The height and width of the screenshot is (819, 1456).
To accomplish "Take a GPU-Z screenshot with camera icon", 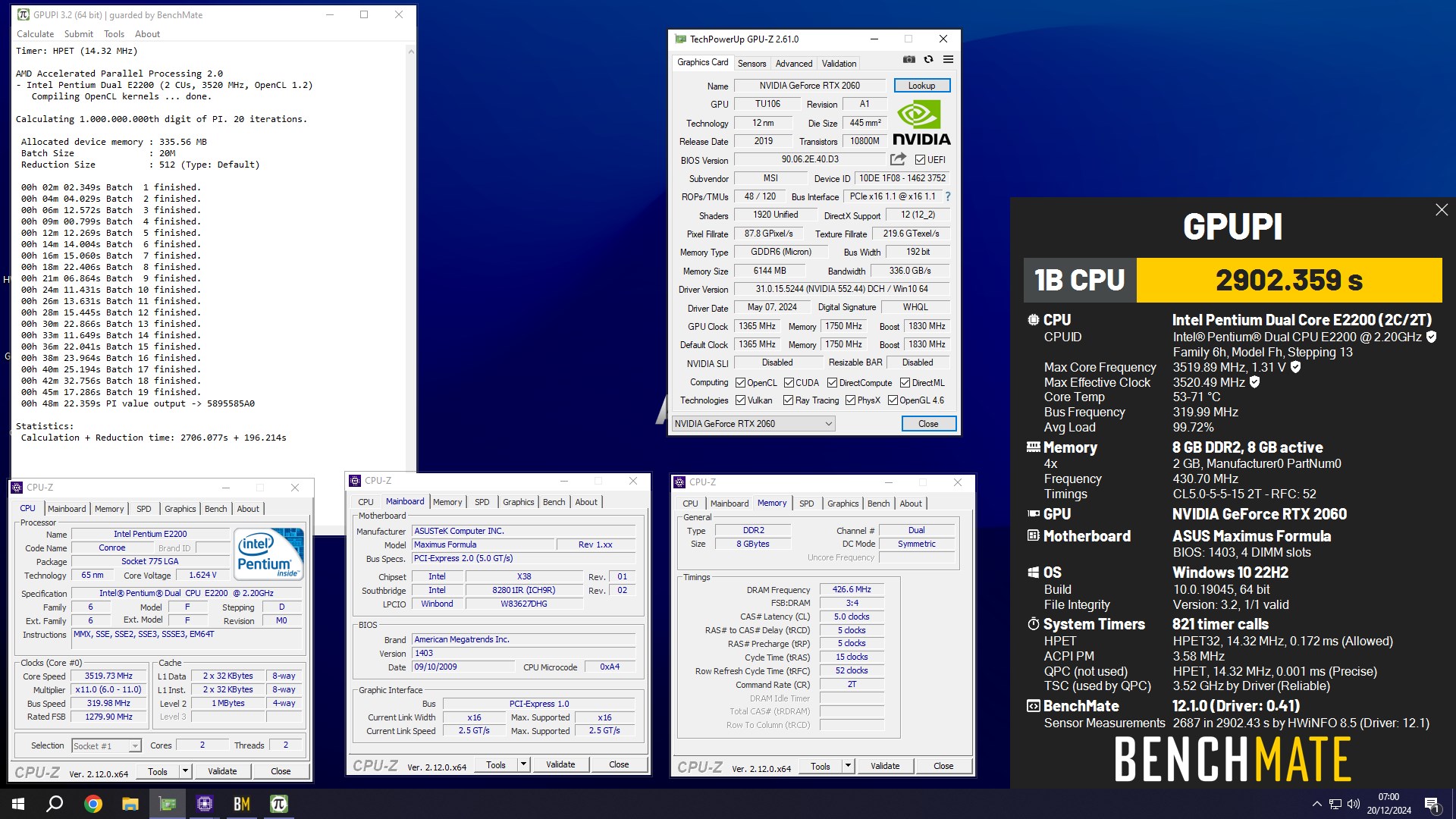I will point(908,60).
